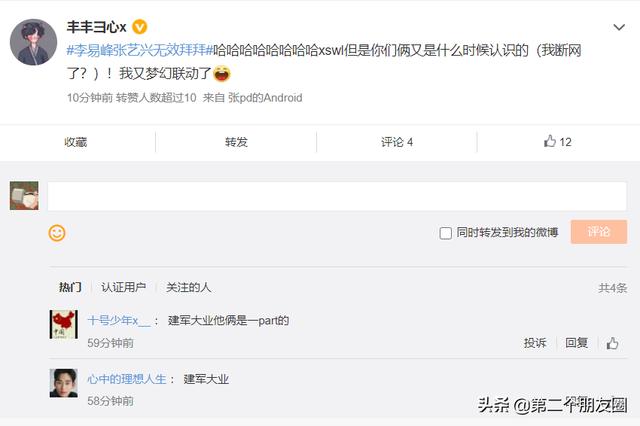Open the 评论 4 comments section
Screen dimensions: 640x426
(x=397, y=142)
